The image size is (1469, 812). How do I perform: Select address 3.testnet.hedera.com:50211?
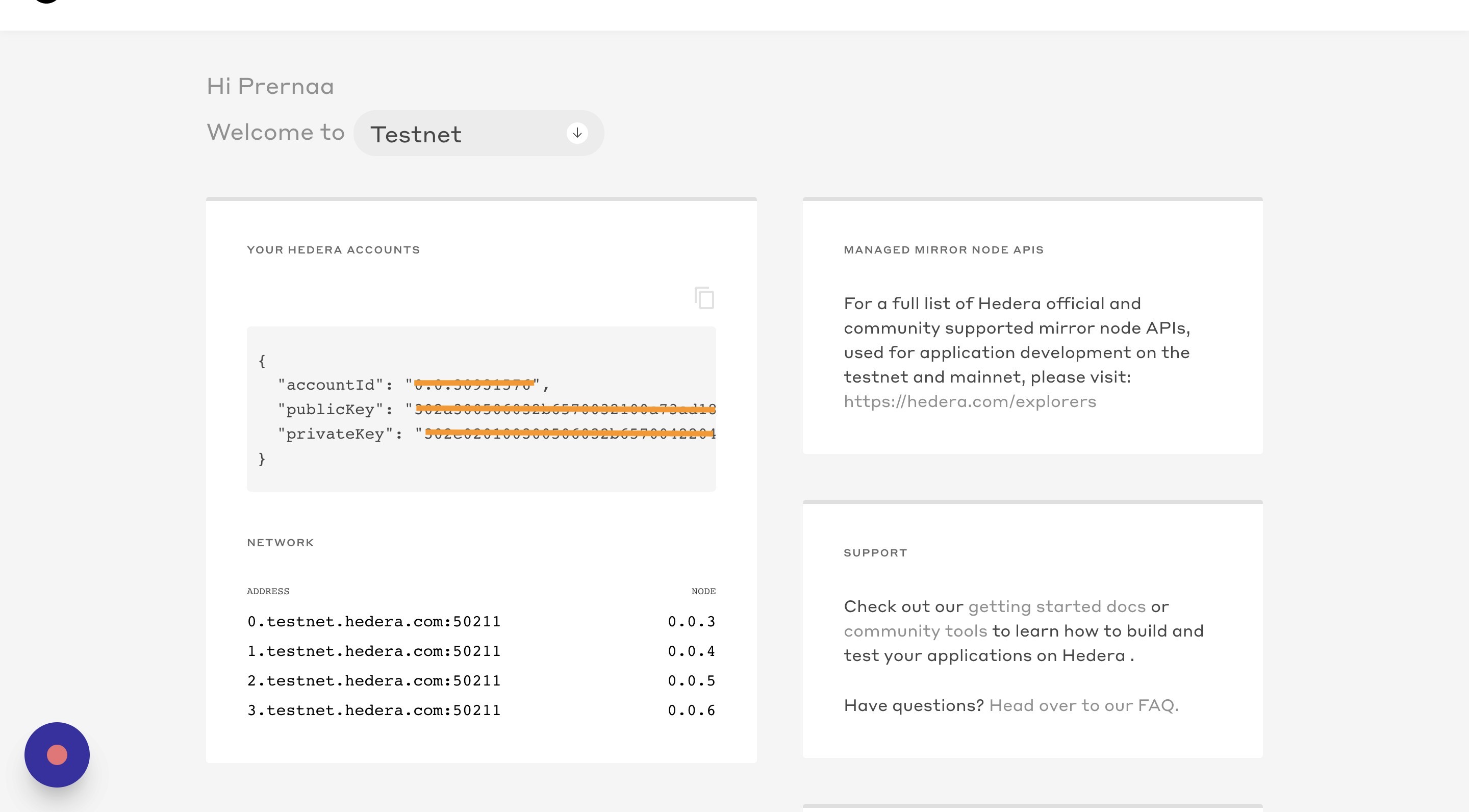(373, 711)
